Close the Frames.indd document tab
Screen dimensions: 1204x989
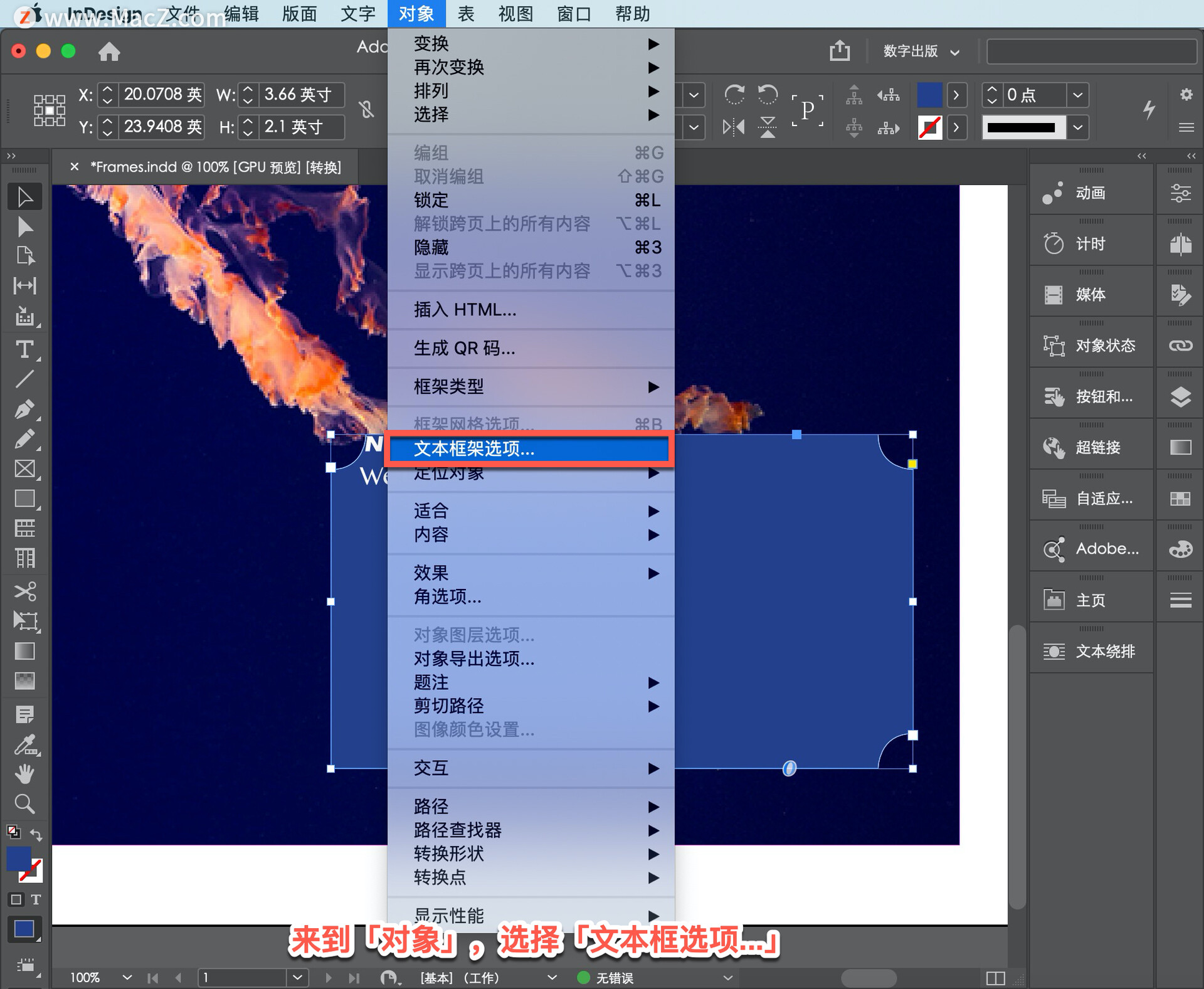click(x=74, y=167)
